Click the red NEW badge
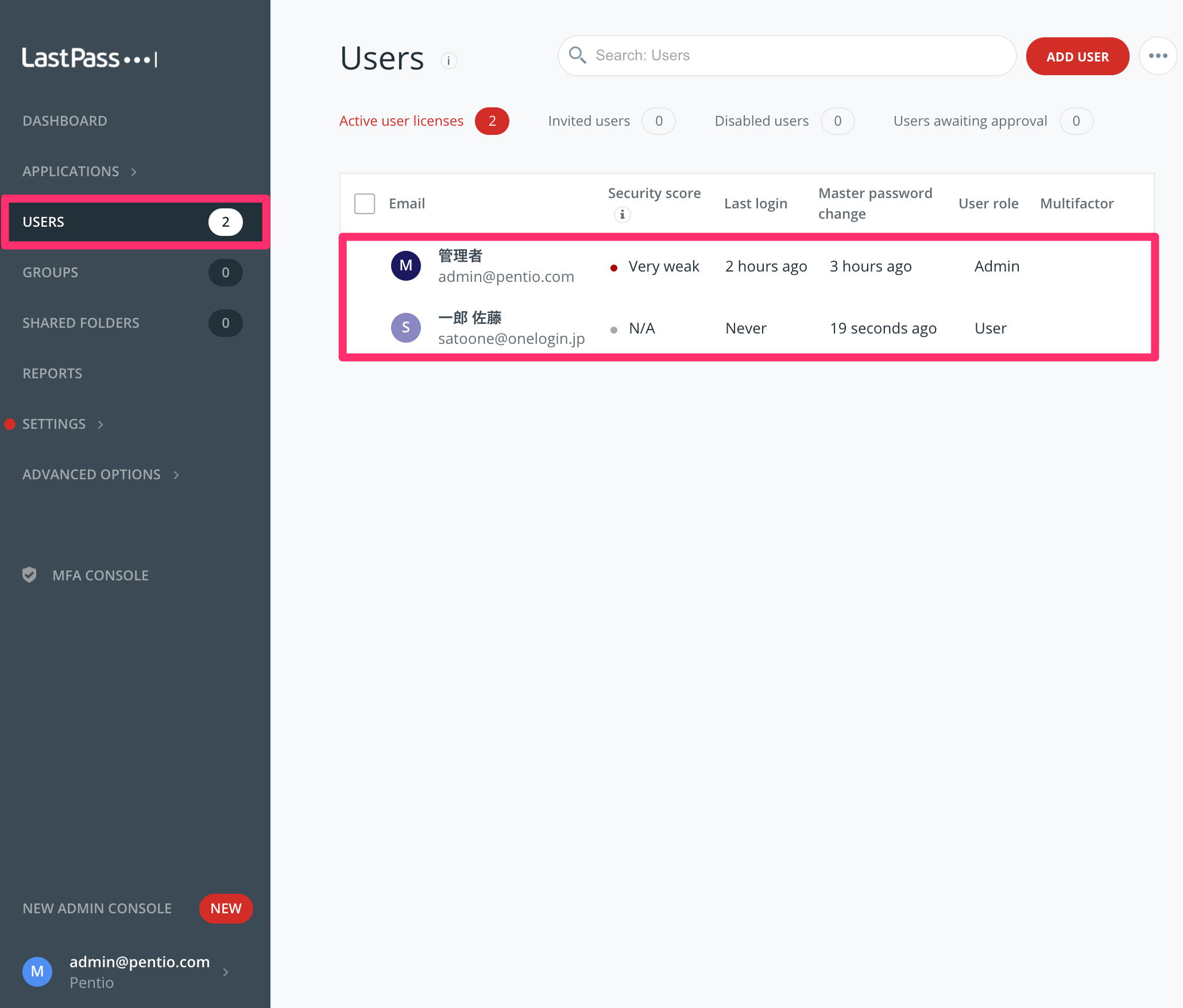The image size is (1183, 1008). [x=226, y=909]
